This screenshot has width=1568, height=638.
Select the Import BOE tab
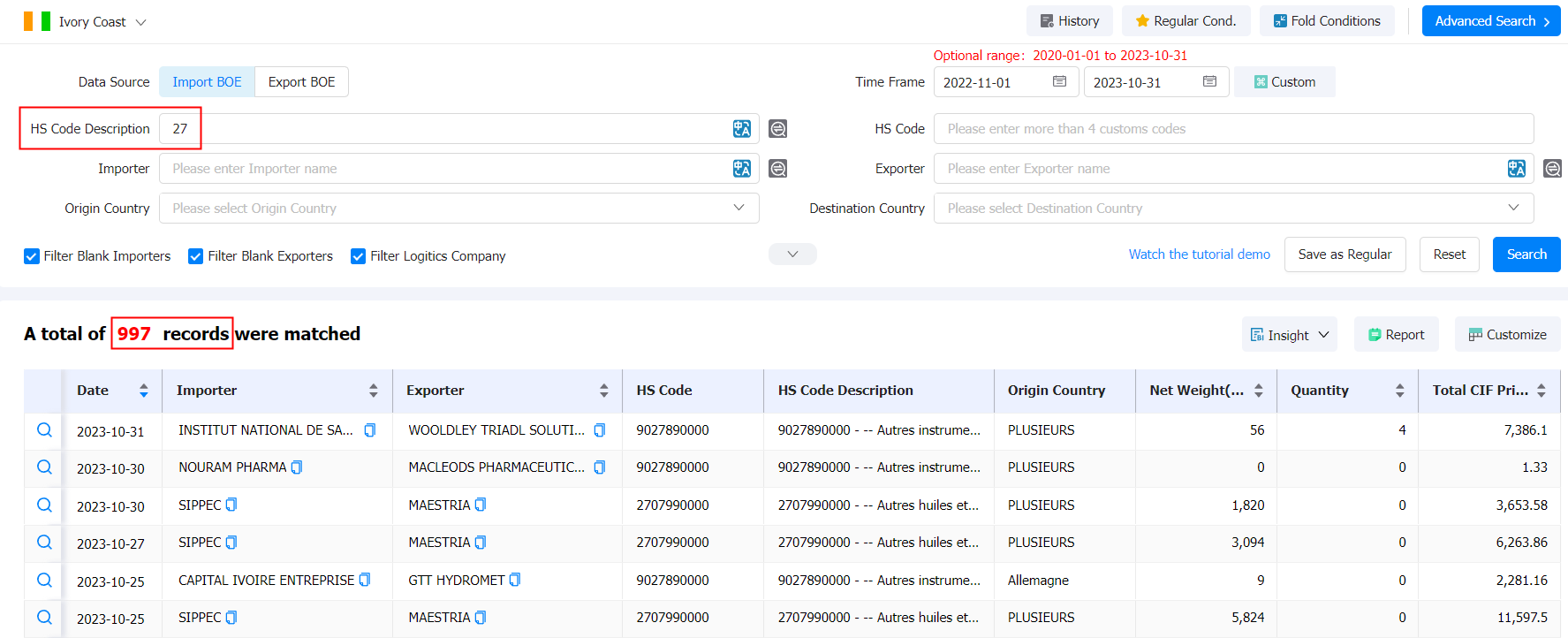click(207, 82)
